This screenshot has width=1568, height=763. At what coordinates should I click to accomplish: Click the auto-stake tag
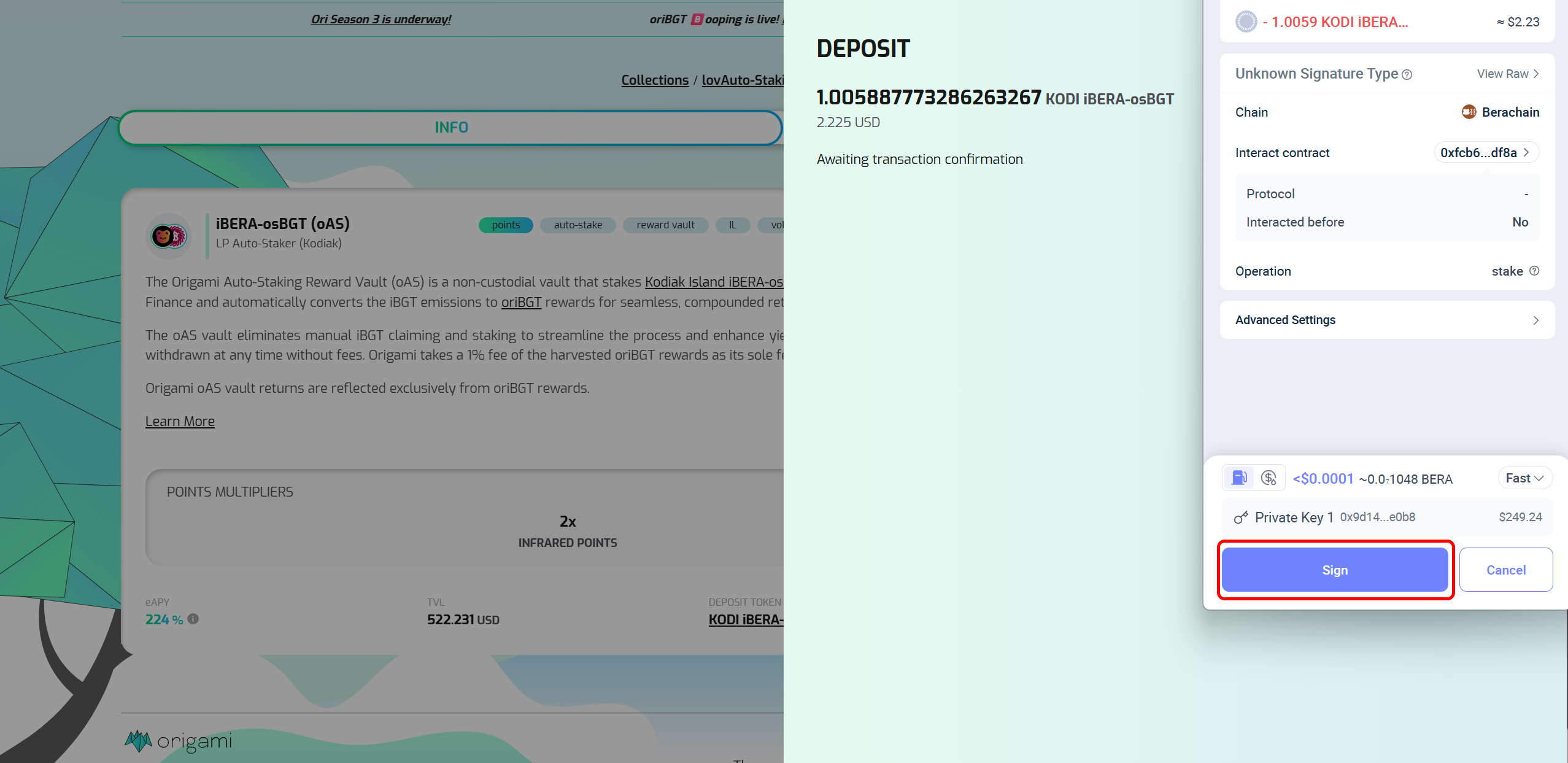tap(577, 225)
